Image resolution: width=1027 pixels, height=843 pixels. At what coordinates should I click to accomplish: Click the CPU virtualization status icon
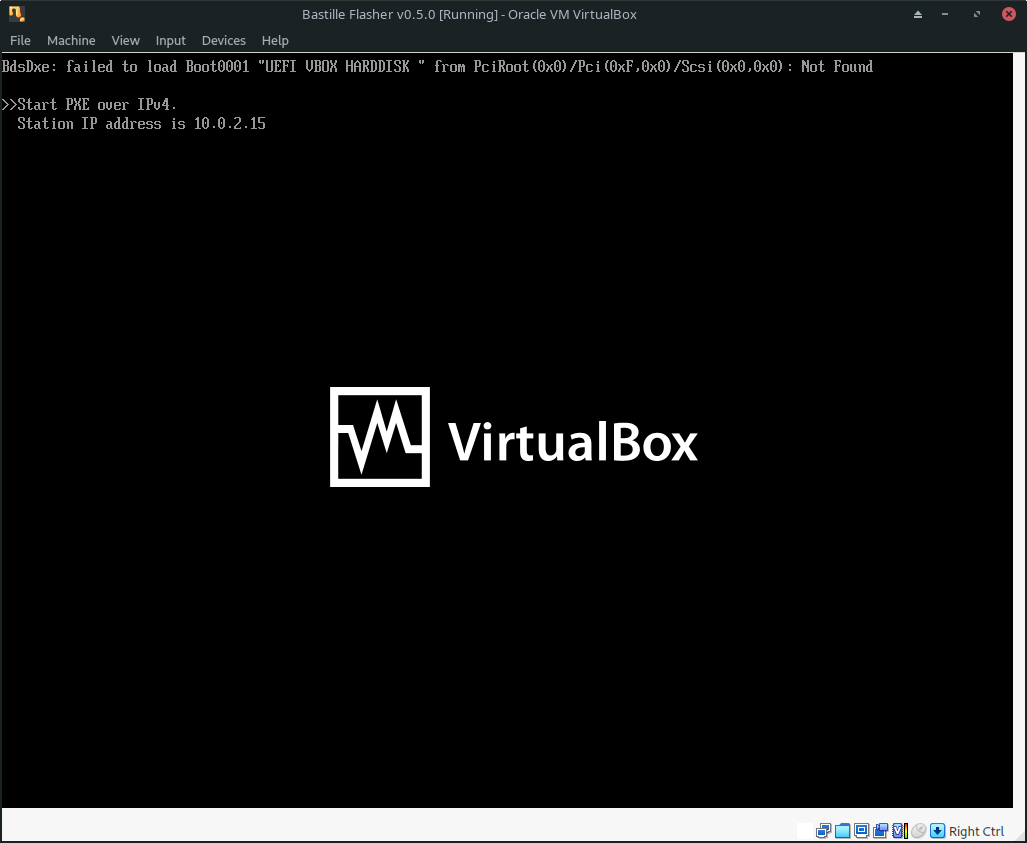[900, 831]
